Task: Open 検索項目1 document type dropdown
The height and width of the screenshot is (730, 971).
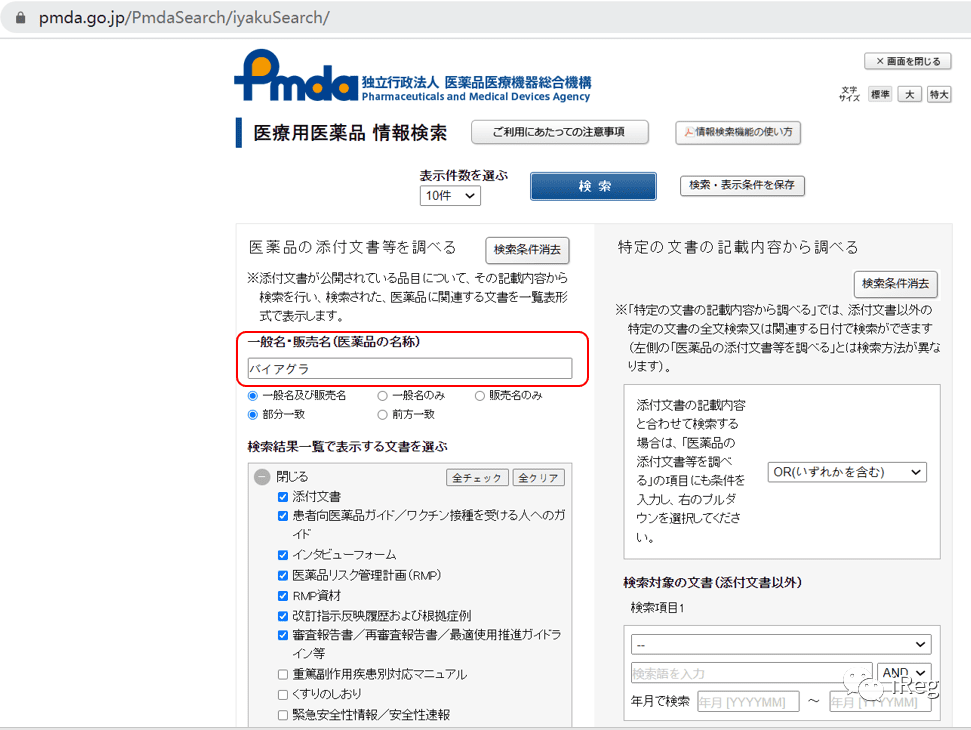Action: (x=781, y=645)
